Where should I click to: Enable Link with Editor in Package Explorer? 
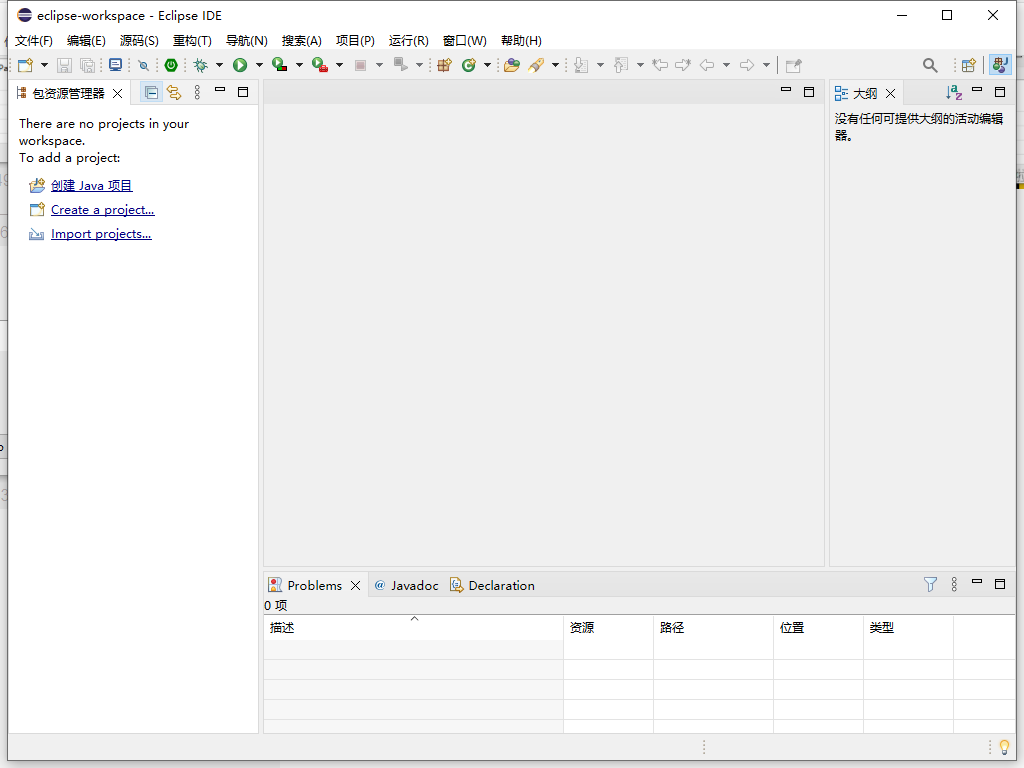click(x=174, y=91)
